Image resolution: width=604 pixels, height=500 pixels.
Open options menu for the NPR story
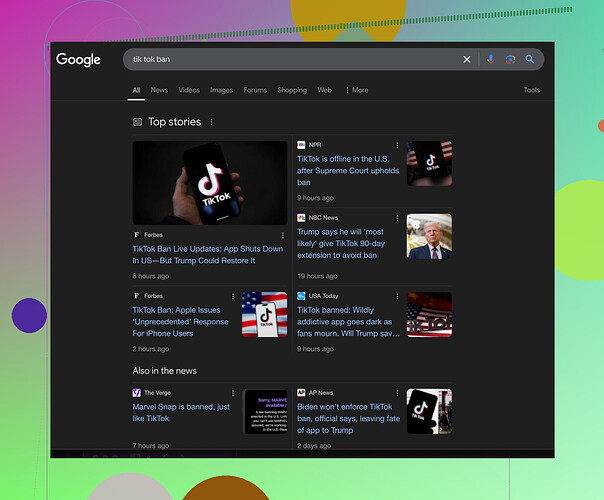pyautogui.click(x=397, y=145)
